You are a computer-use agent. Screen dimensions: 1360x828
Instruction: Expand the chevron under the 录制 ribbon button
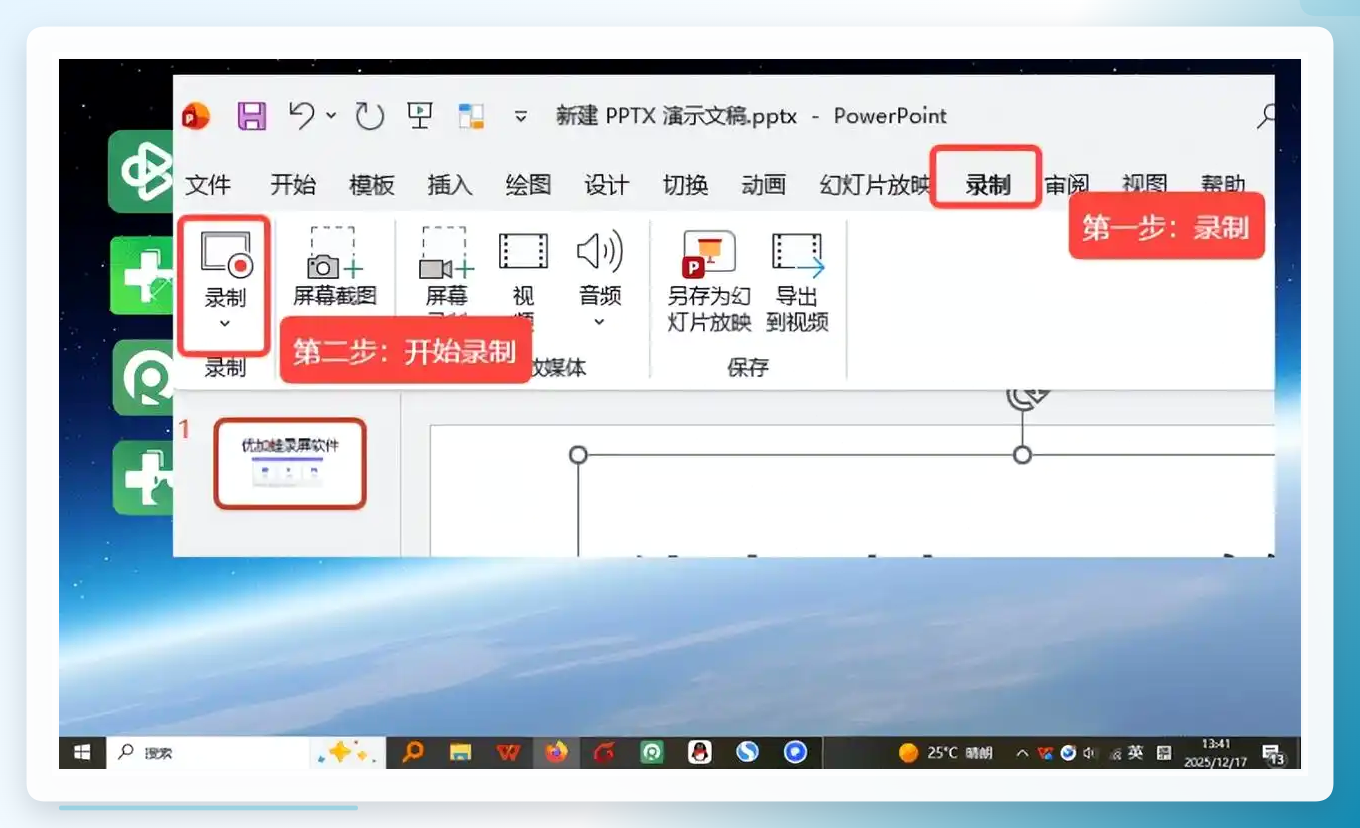pos(225,323)
